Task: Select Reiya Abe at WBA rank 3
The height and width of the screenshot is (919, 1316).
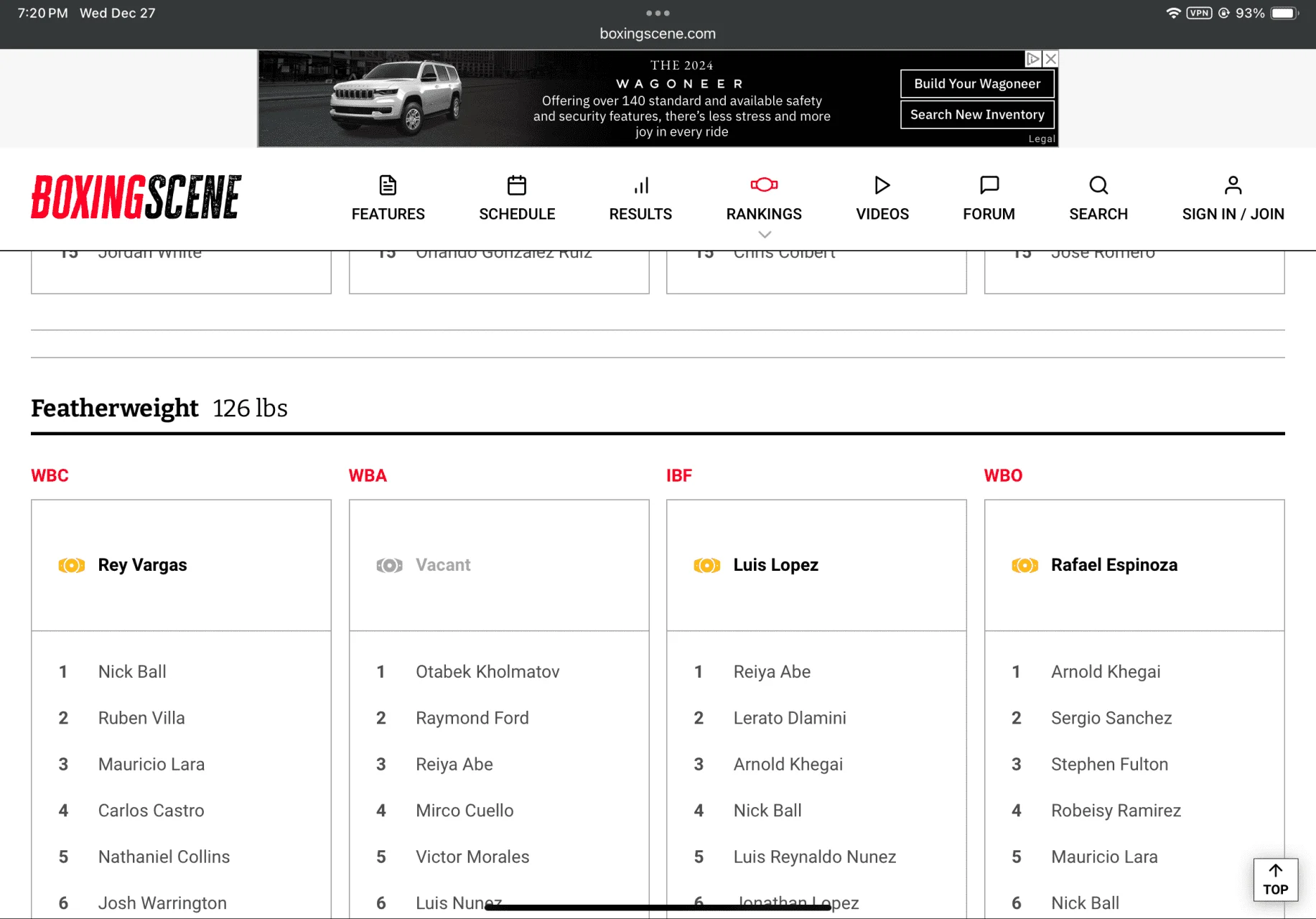Action: (x=454, y=765)
